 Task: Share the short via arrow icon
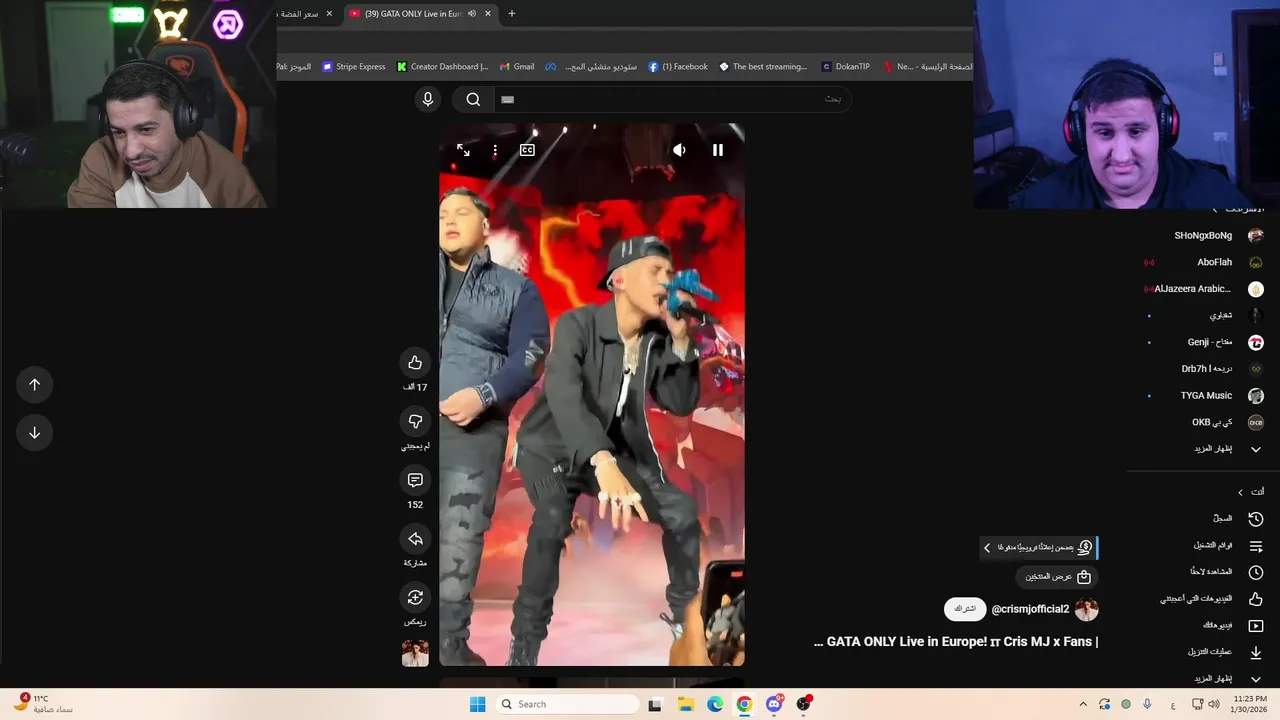point(415,539)
